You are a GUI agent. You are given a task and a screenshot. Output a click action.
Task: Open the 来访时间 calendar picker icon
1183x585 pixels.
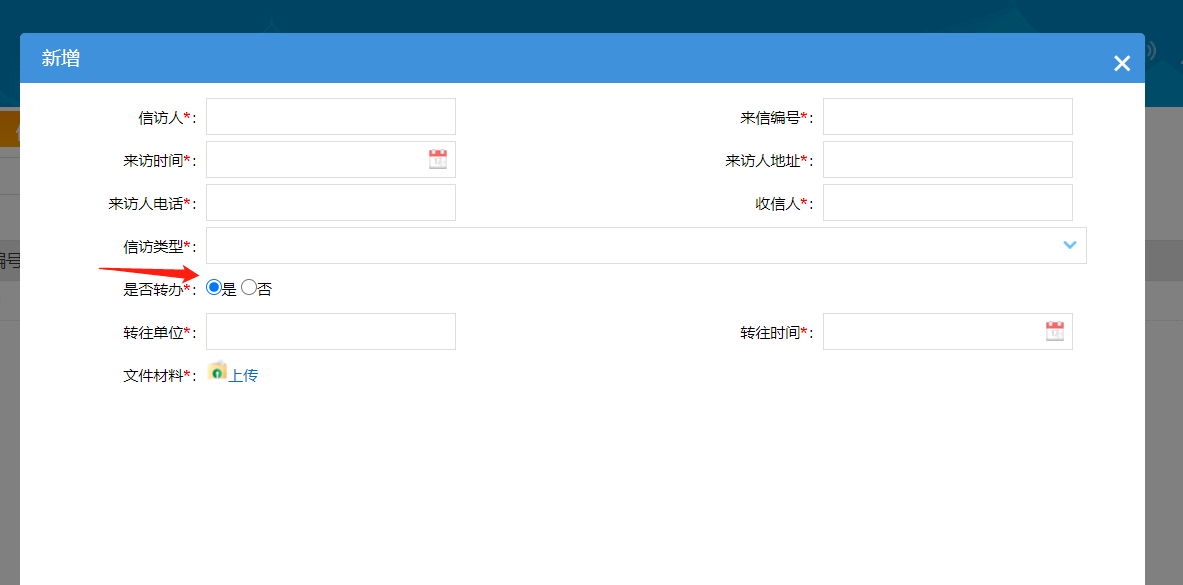pyautogui.click(x=438, y=159)
